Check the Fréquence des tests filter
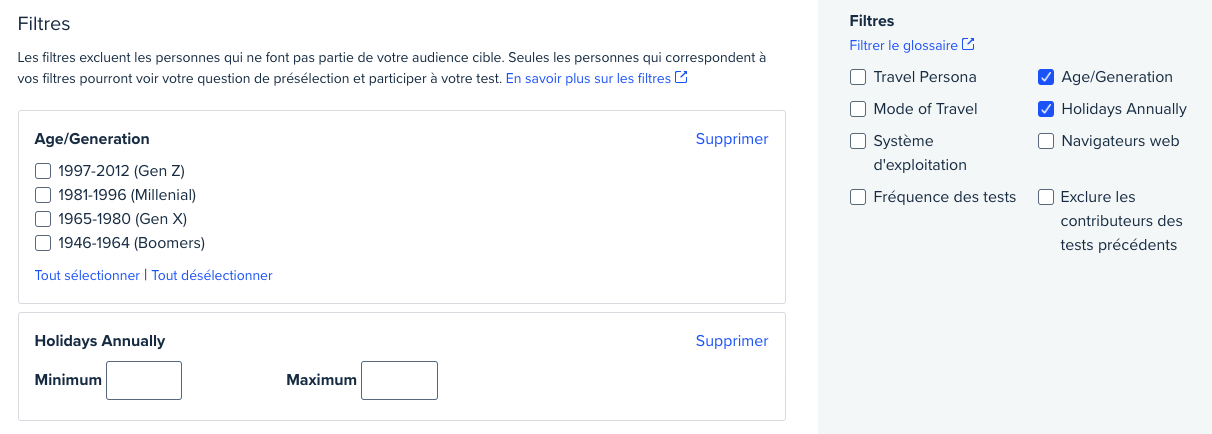 858,197
